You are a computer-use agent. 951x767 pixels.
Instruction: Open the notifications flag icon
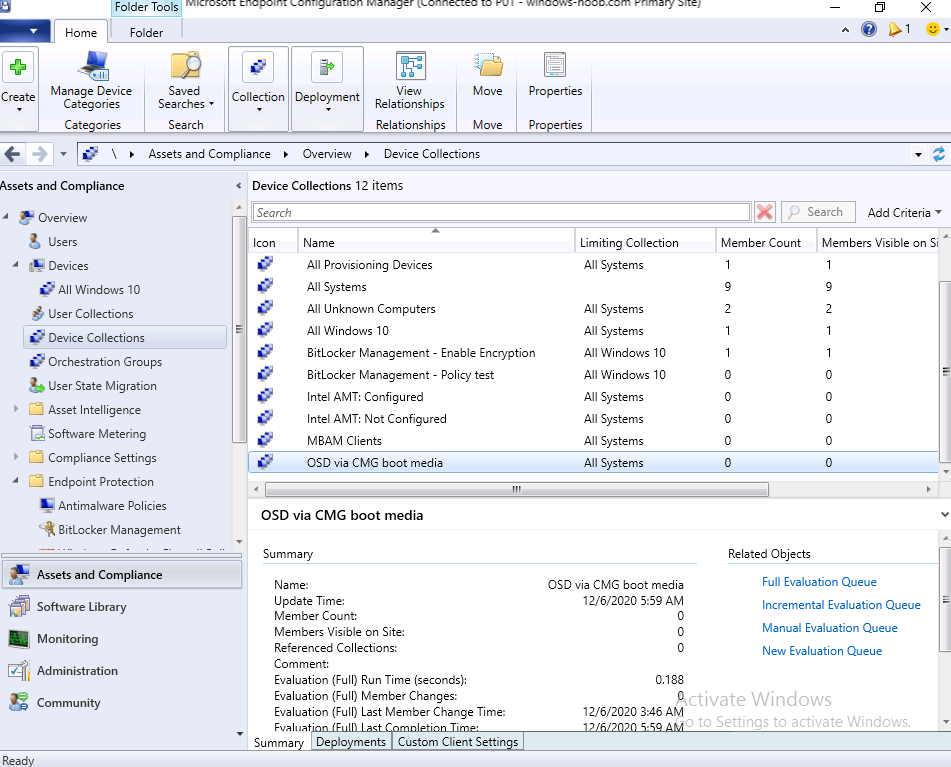click(895, 29)
